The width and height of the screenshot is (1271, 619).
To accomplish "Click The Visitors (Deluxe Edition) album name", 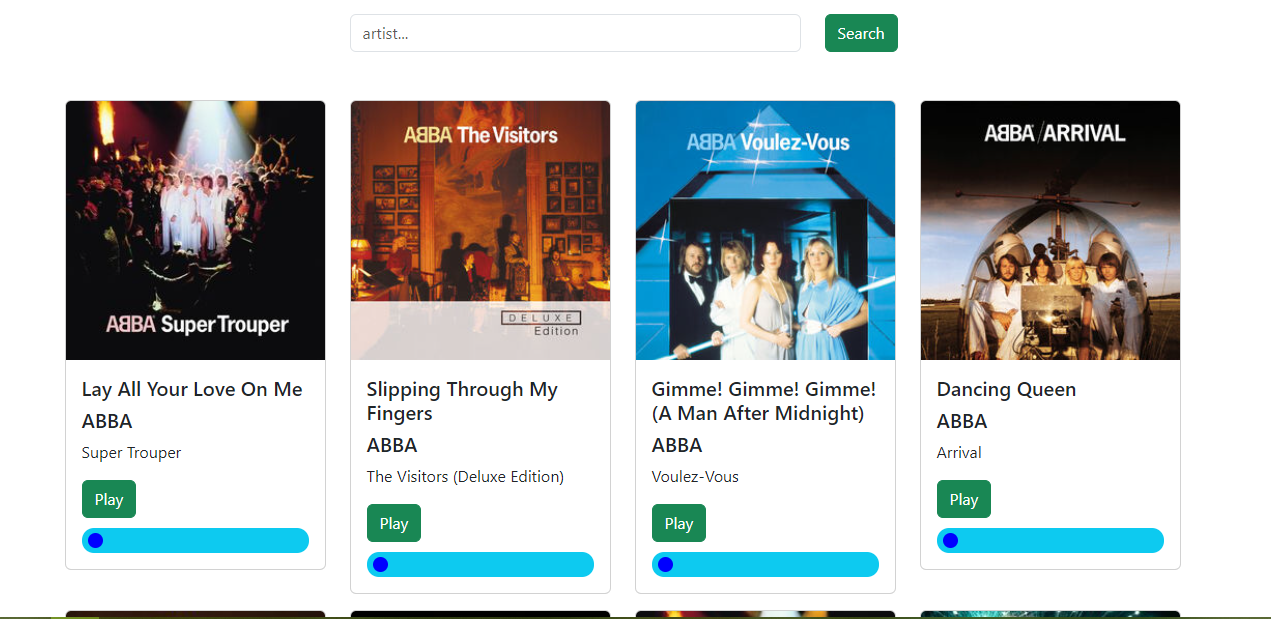I will click(465, 477).
